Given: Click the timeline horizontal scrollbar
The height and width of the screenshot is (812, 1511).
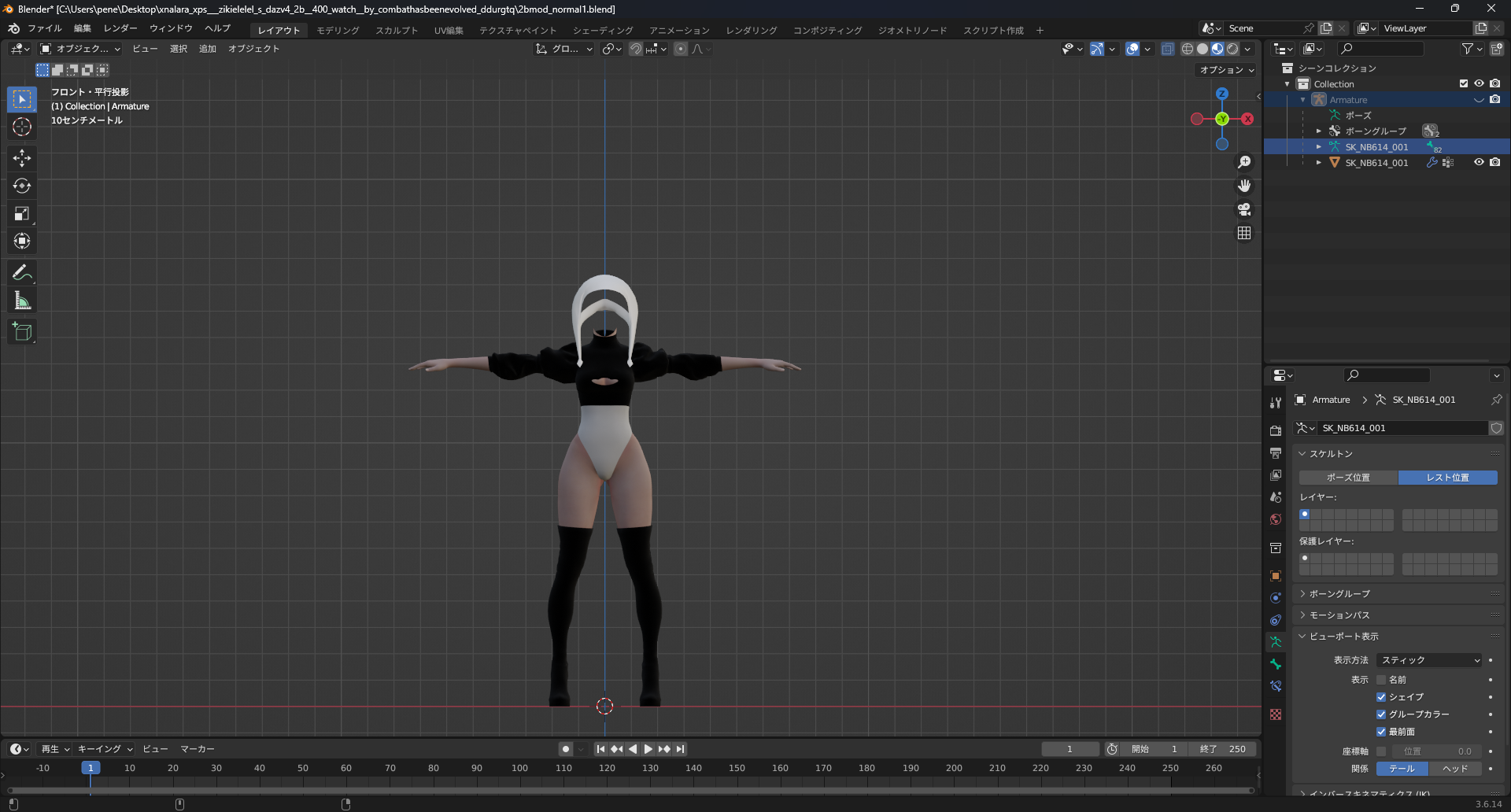Looking at the screenshot, I should tap(630, 790).
